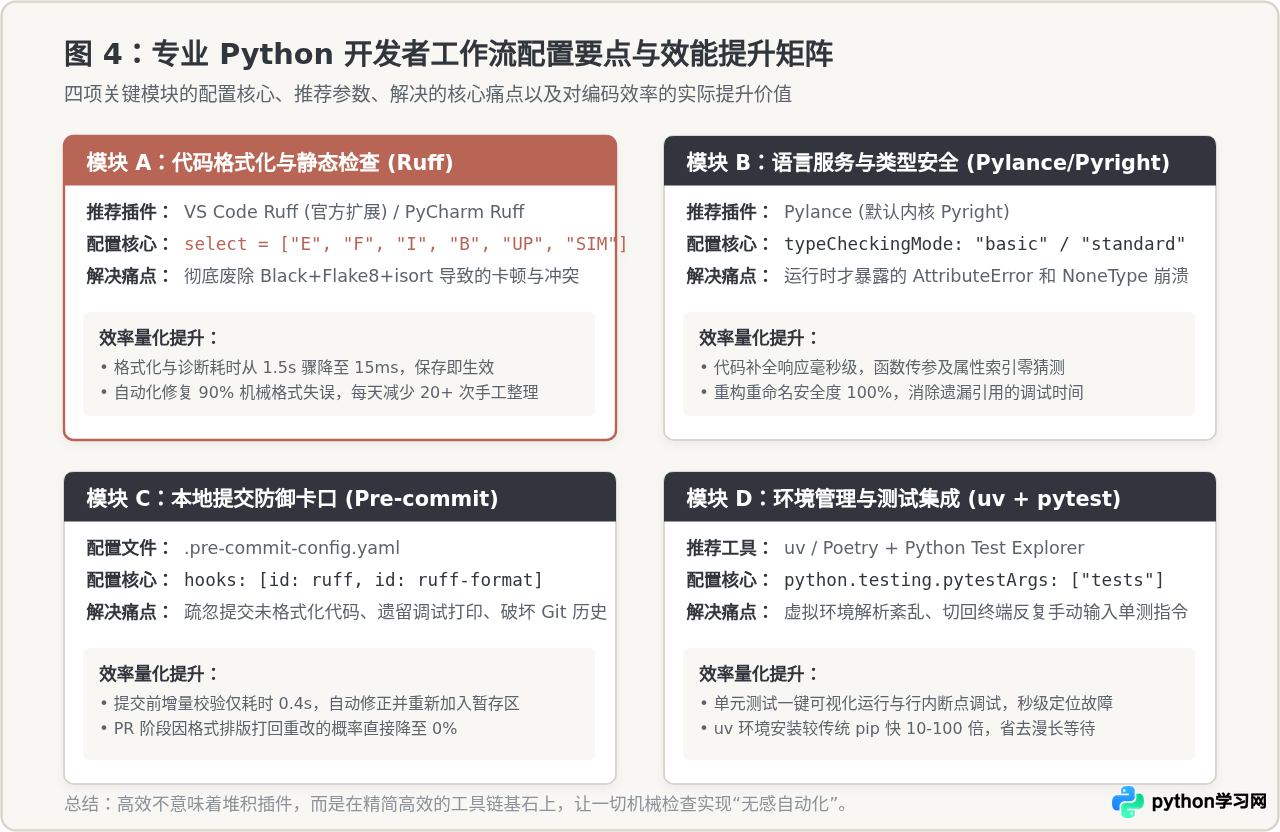This screenshot has height=832, width=1280.
Task: Click "Pylance (默认内核 Pyright)" text
Action: tap(896, 212)
